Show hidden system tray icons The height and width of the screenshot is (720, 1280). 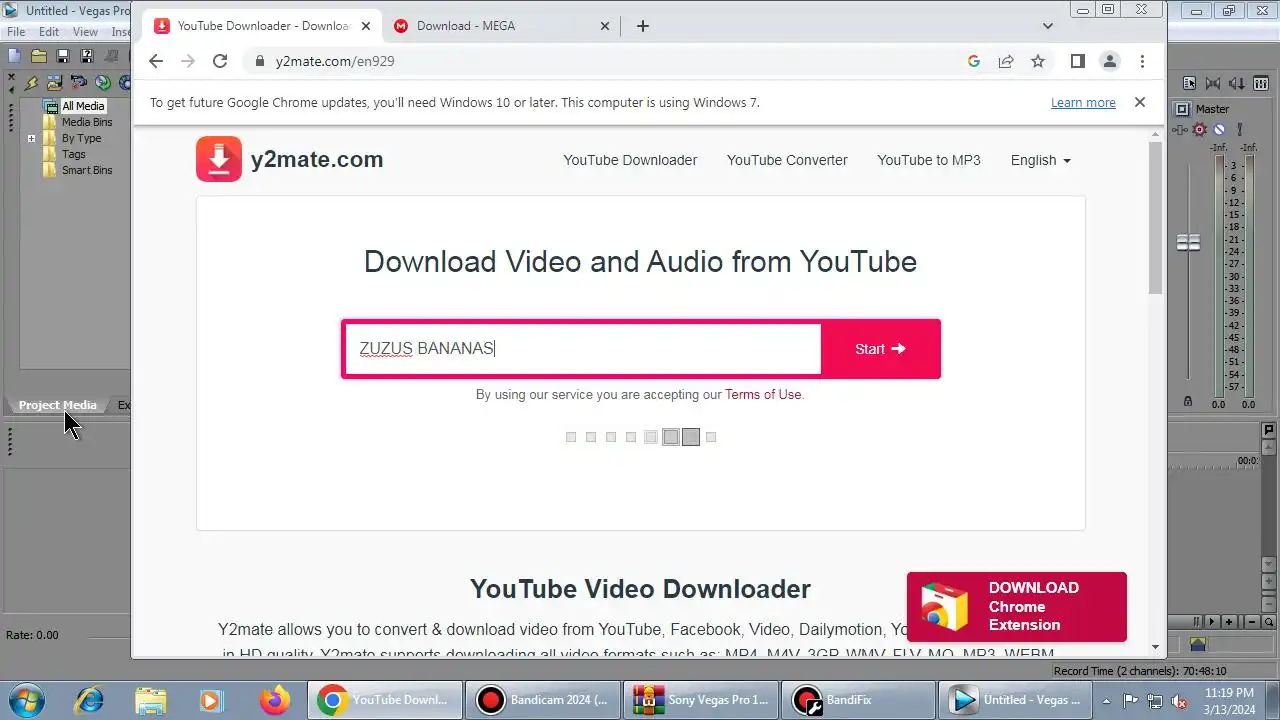(x=1107, y=700)
